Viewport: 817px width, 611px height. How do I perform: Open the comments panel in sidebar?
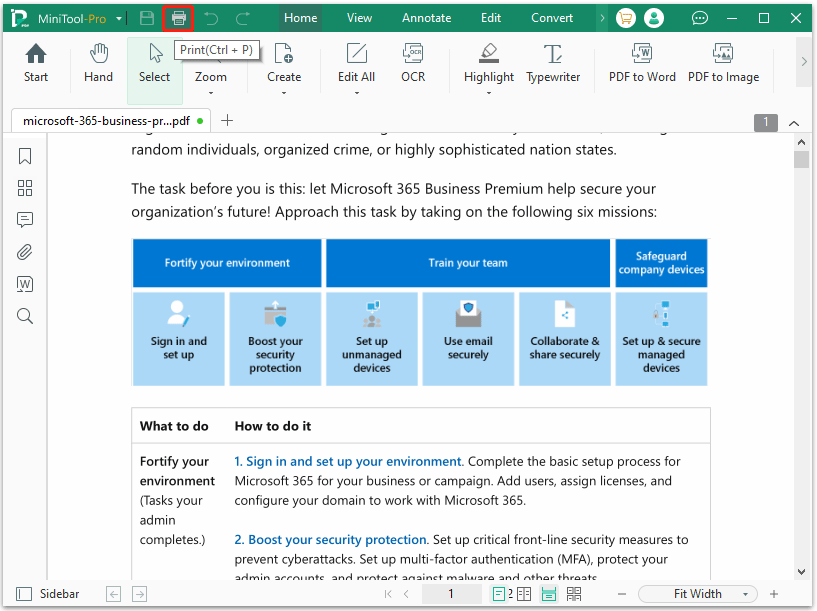click(24, 220)
